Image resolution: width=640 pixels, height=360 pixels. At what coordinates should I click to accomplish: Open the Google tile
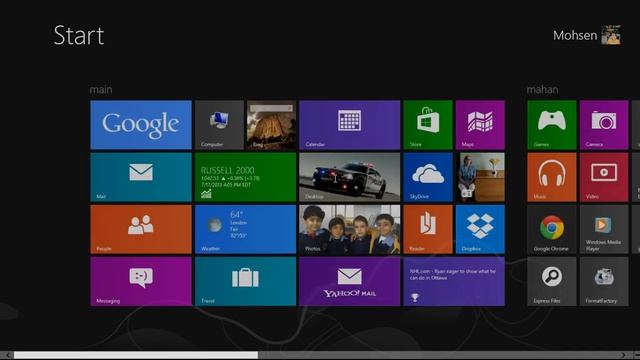(x=141, y=125)
